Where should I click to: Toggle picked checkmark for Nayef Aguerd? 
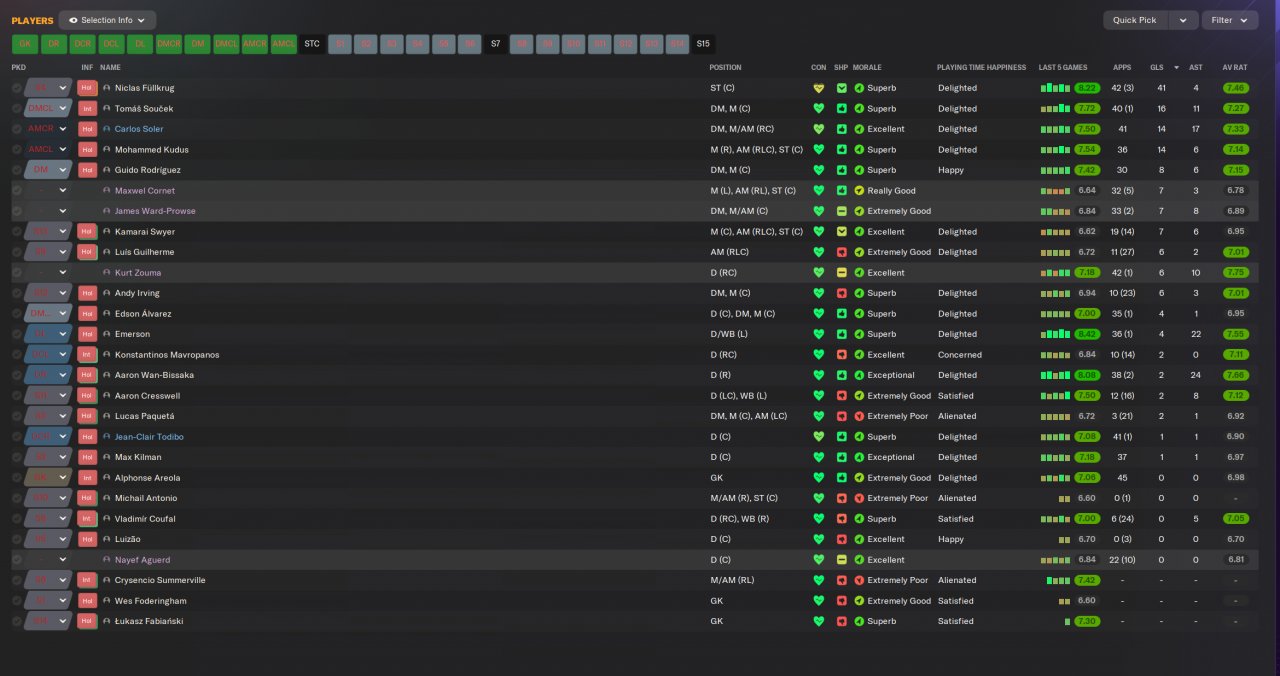tap(17, 560)
